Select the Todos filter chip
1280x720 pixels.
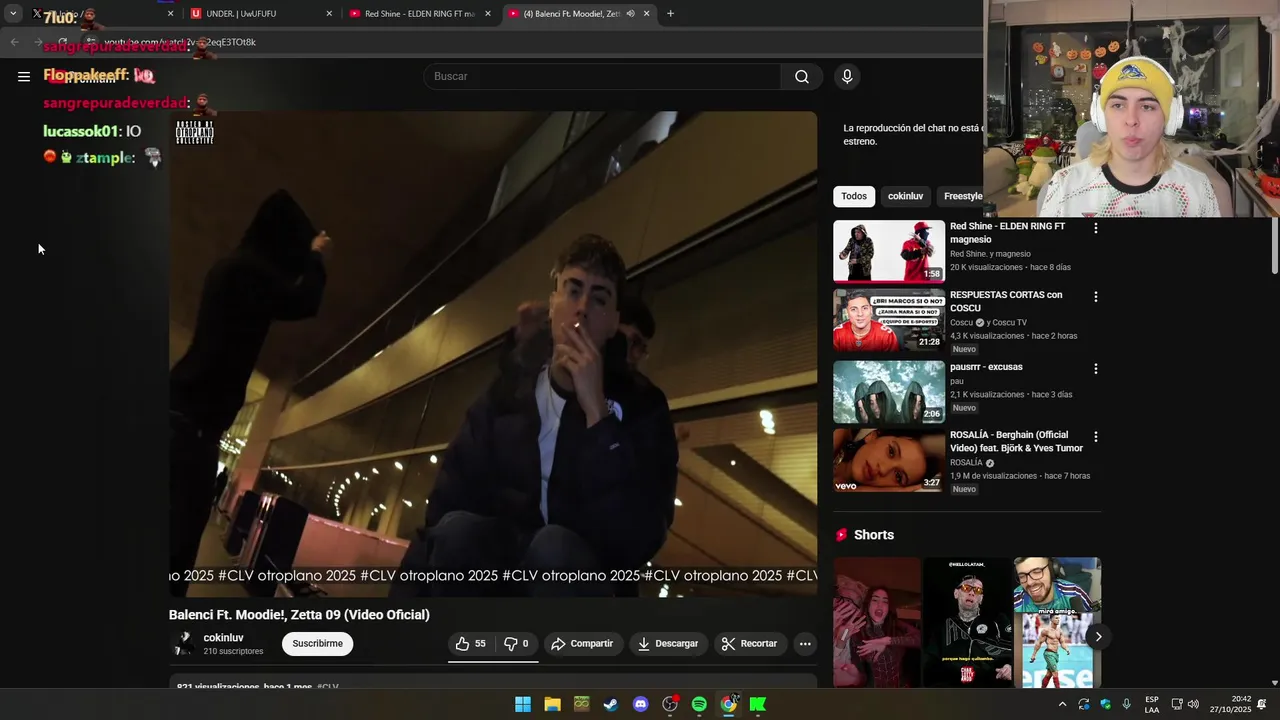[x=854, y=196]
